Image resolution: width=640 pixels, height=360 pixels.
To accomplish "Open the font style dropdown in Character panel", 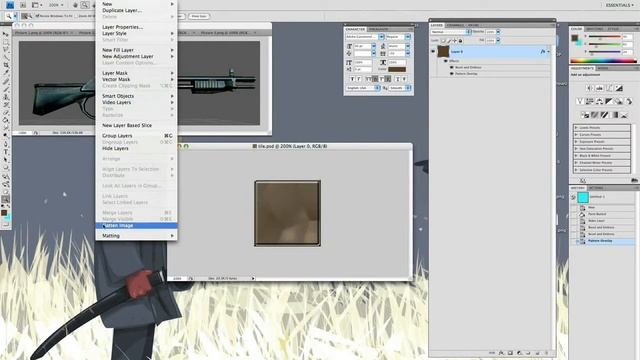I will click(407, 37).
